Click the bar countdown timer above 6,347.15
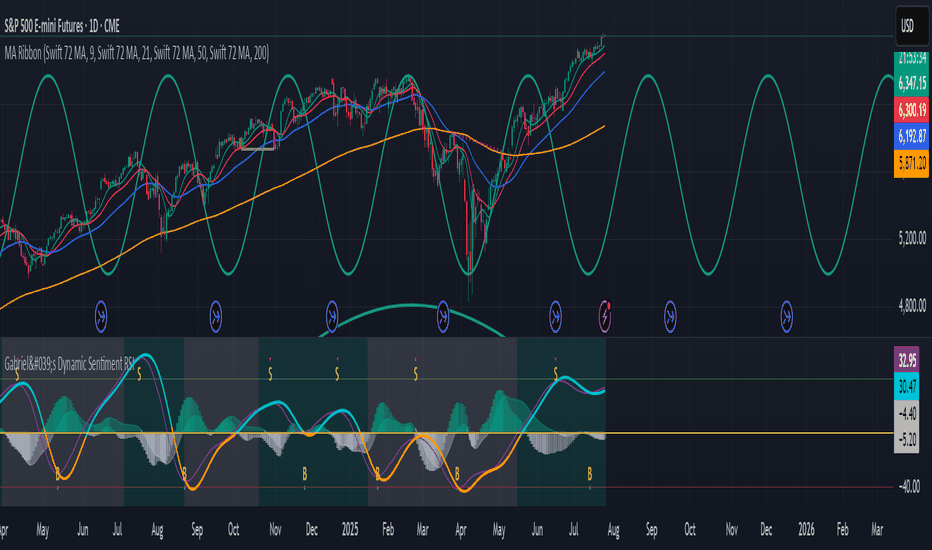Image resolution: width=932 pixels, height=550 pixels. pos(911,59)
